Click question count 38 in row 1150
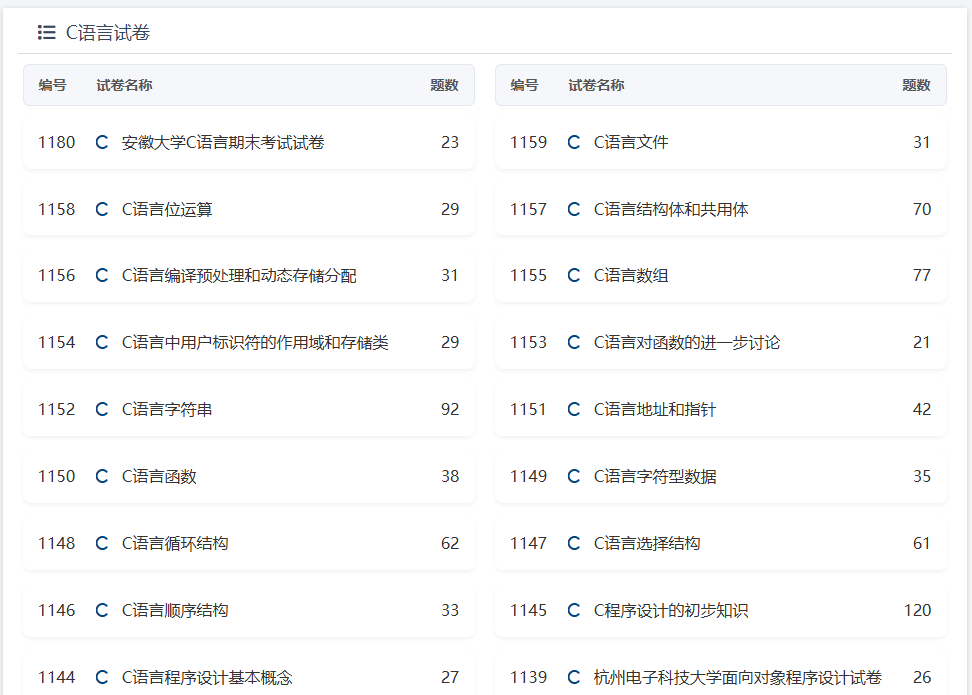Image resolution: width=972 pixels, height=695 pixels. tap(450, 476)
